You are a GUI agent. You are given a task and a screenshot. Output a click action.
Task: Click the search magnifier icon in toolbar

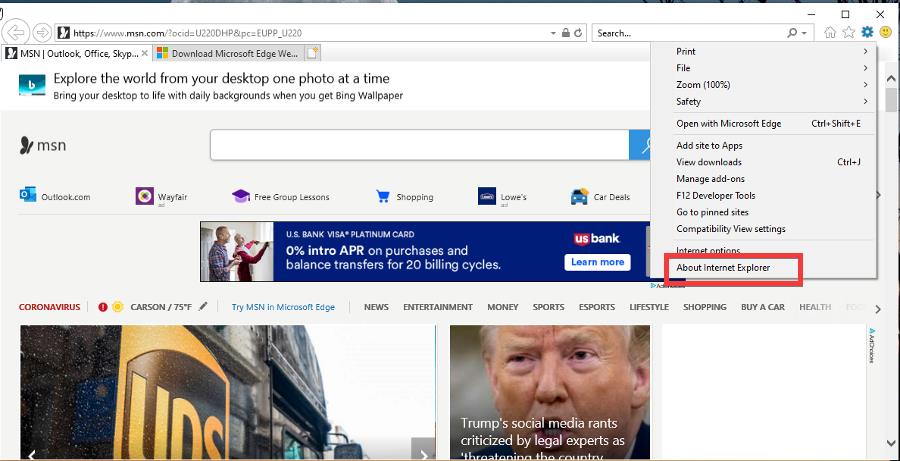[x=792, y=33]
